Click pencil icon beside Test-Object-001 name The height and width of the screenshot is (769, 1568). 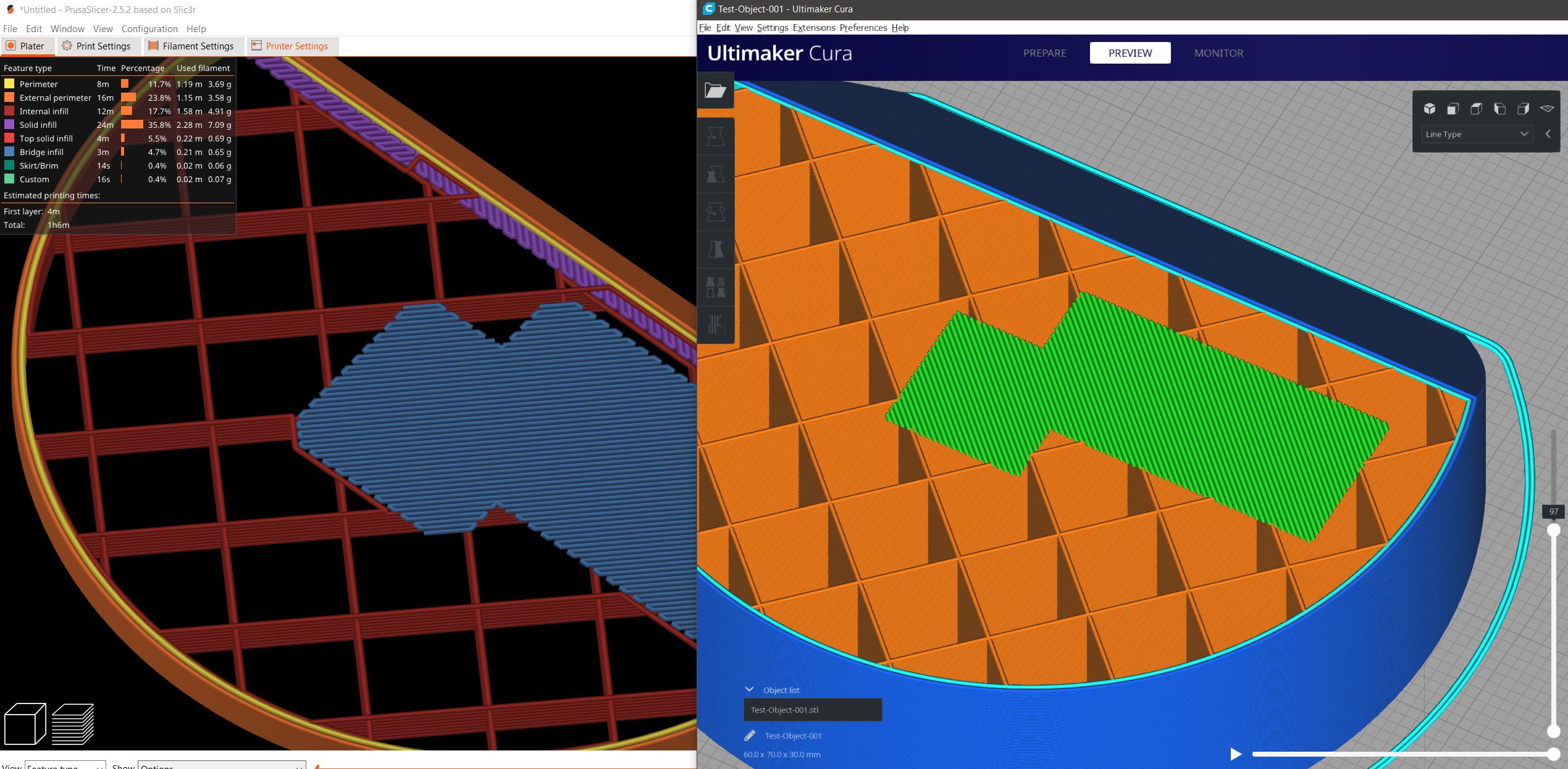pos(750,736)
